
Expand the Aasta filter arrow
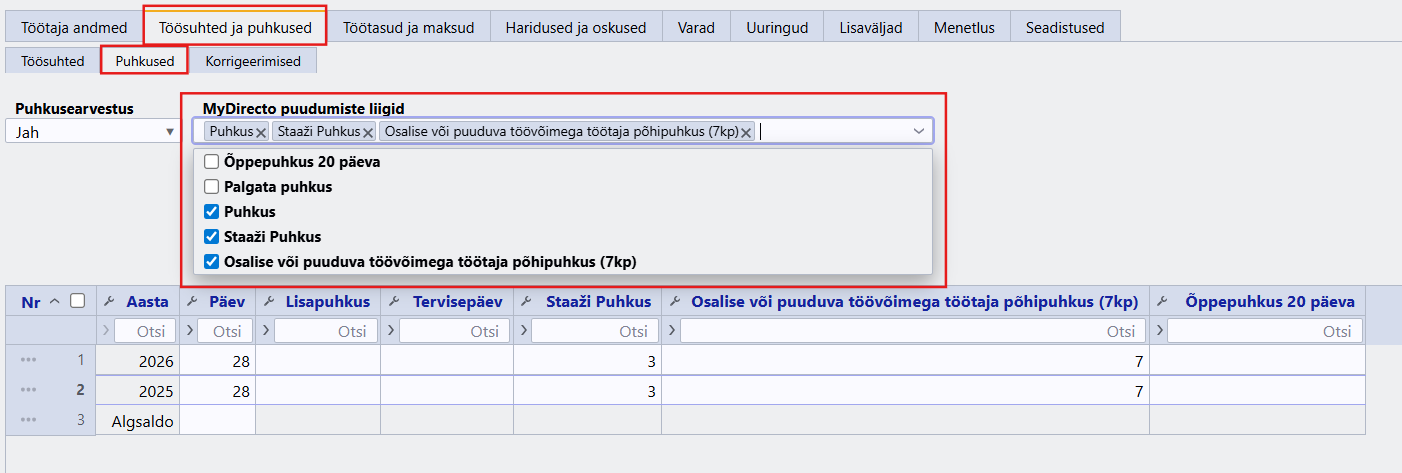click(106, 330)
